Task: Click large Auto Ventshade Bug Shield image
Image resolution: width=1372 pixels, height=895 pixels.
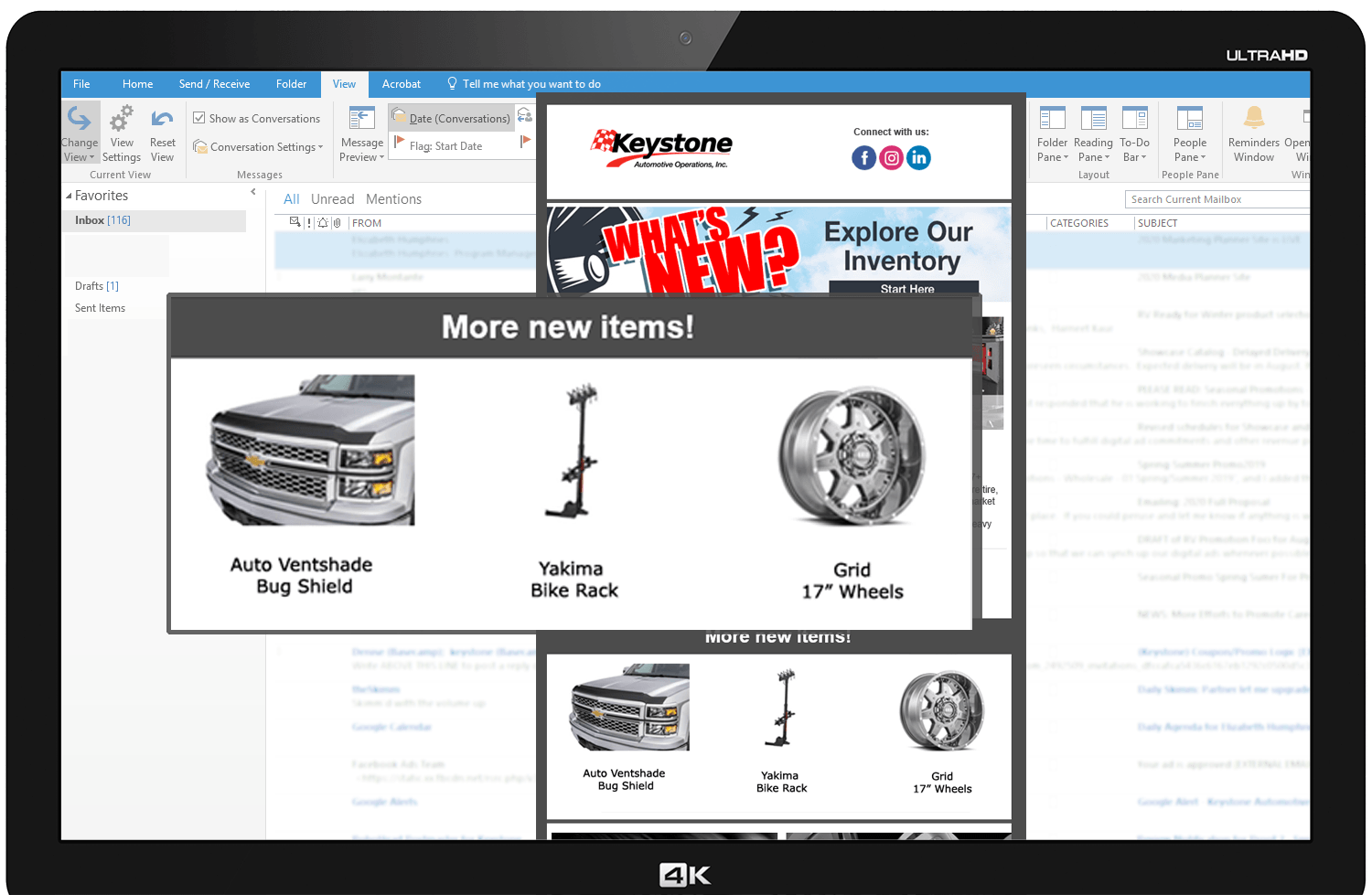Action: tap(311, 450)
